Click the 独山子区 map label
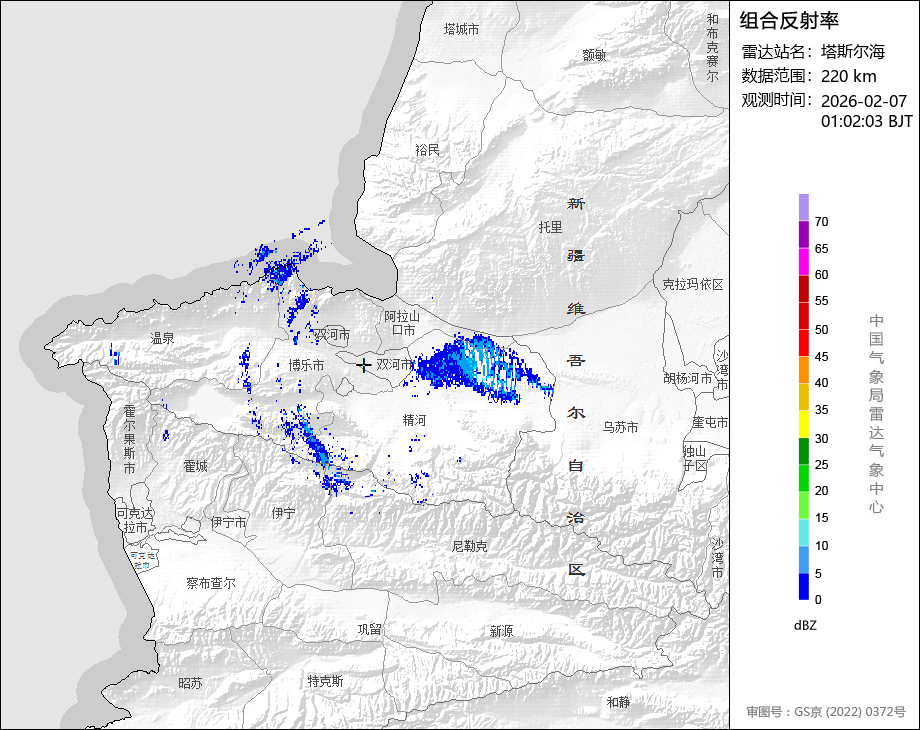The height and width of the screenshot is (730, 920). (695, 458)
